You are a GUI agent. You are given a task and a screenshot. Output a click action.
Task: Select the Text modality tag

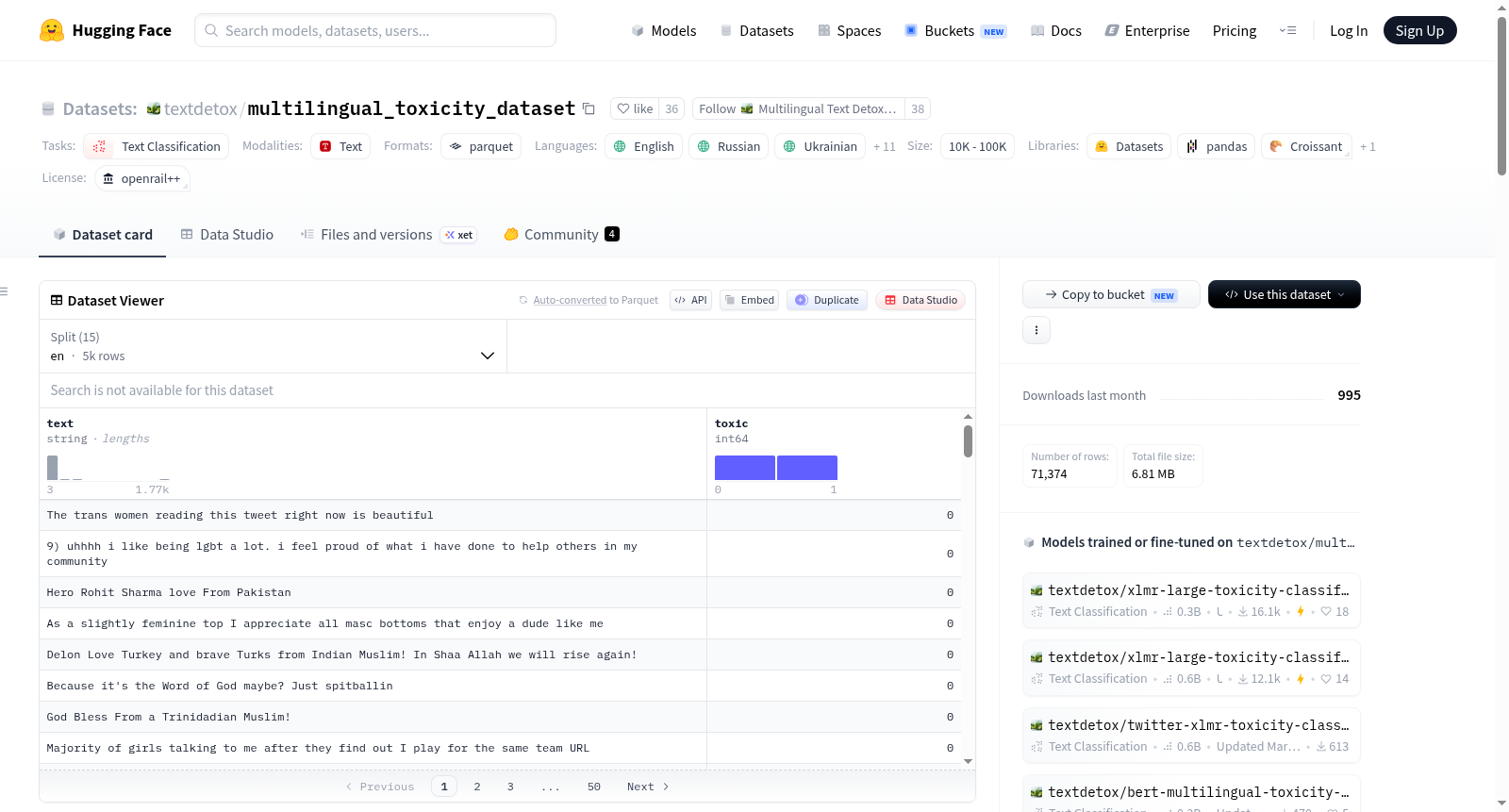coord(340,146)
